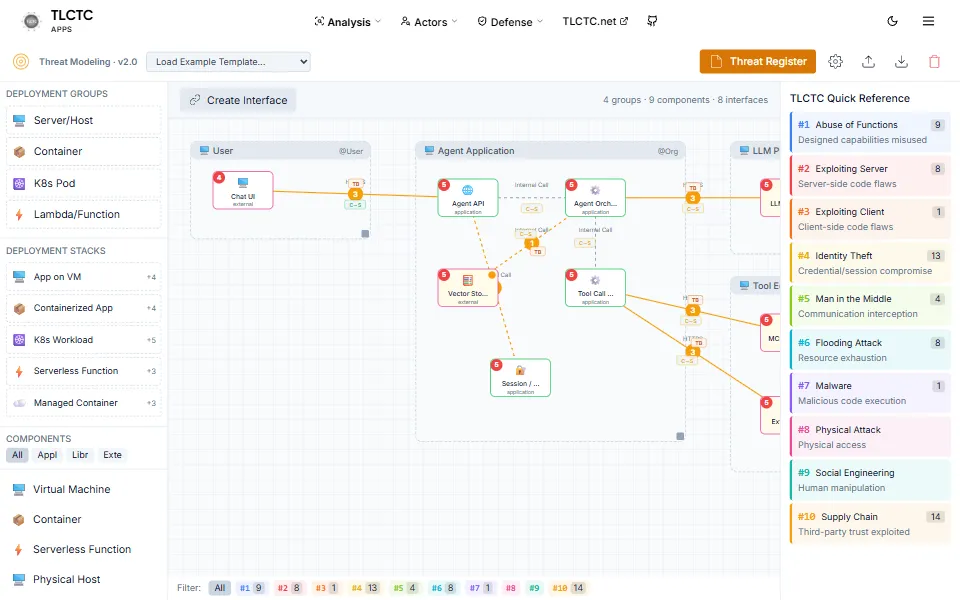Select the Exte components tab

click(112, 455)
